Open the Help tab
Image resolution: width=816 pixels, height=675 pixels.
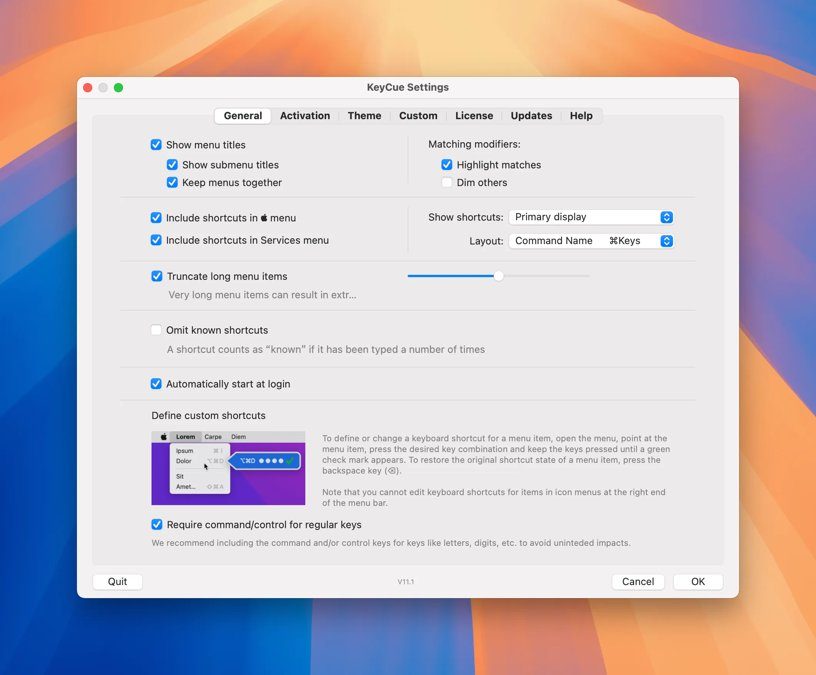pyautogui.click(x=581, y=116)
